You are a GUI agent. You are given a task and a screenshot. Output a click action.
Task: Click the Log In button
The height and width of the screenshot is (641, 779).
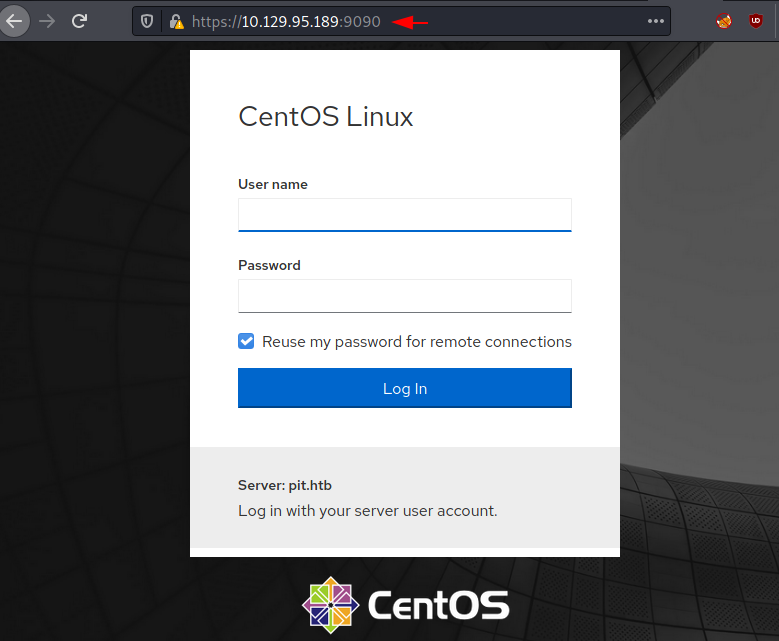coord(405,388)
